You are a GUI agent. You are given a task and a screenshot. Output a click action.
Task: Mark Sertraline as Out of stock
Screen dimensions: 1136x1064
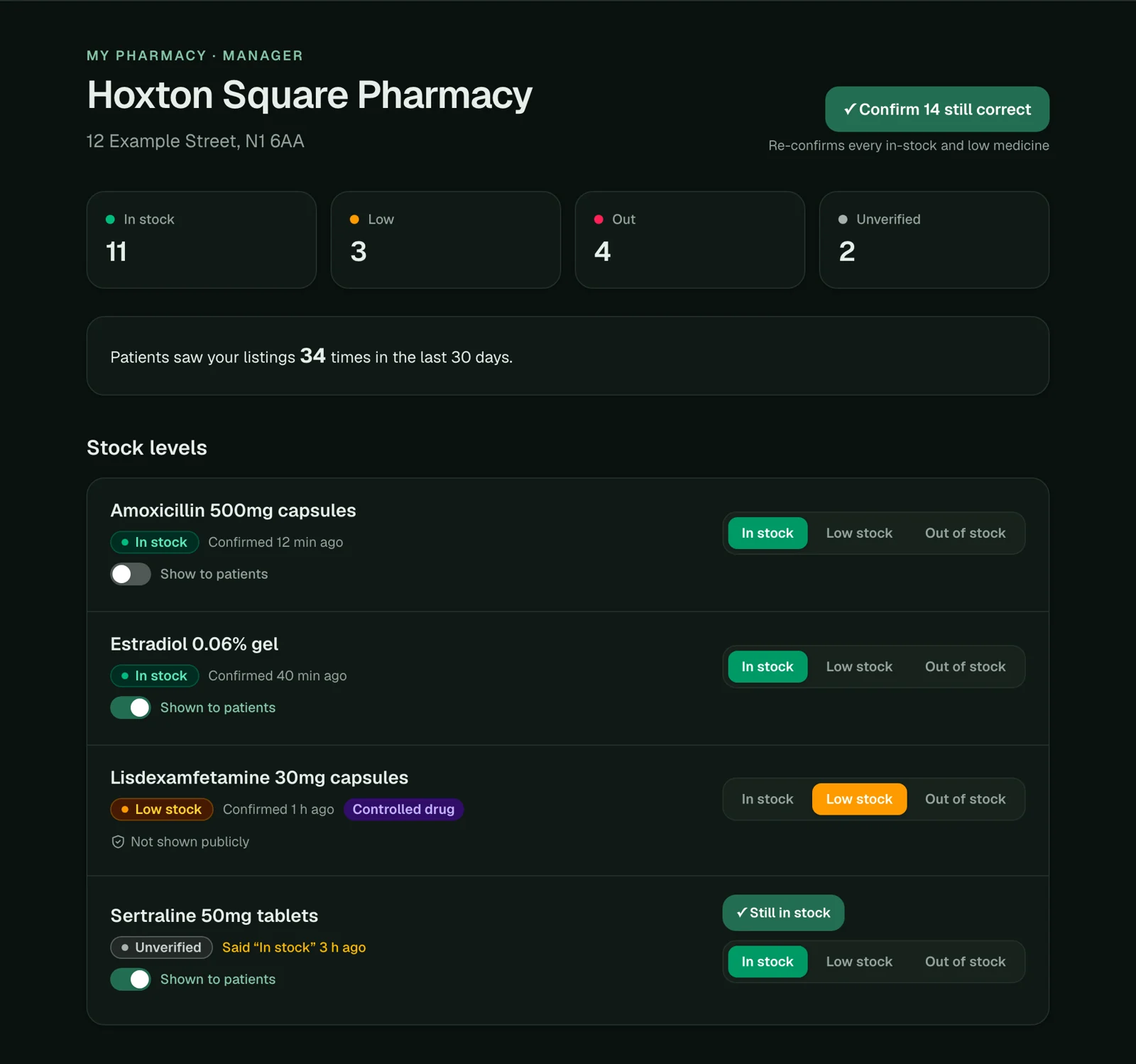tap(965, 962)
